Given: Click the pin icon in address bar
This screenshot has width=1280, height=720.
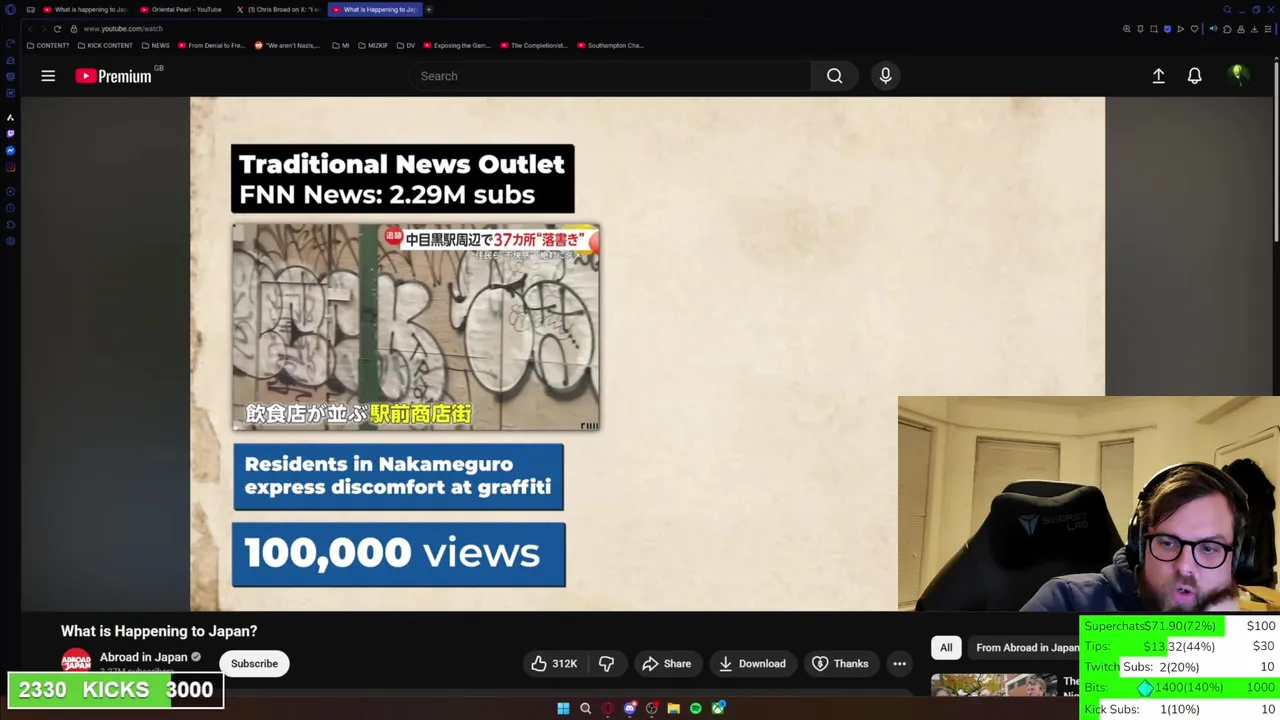Looking at the screenshot, I should click(x=1140, y=29).
